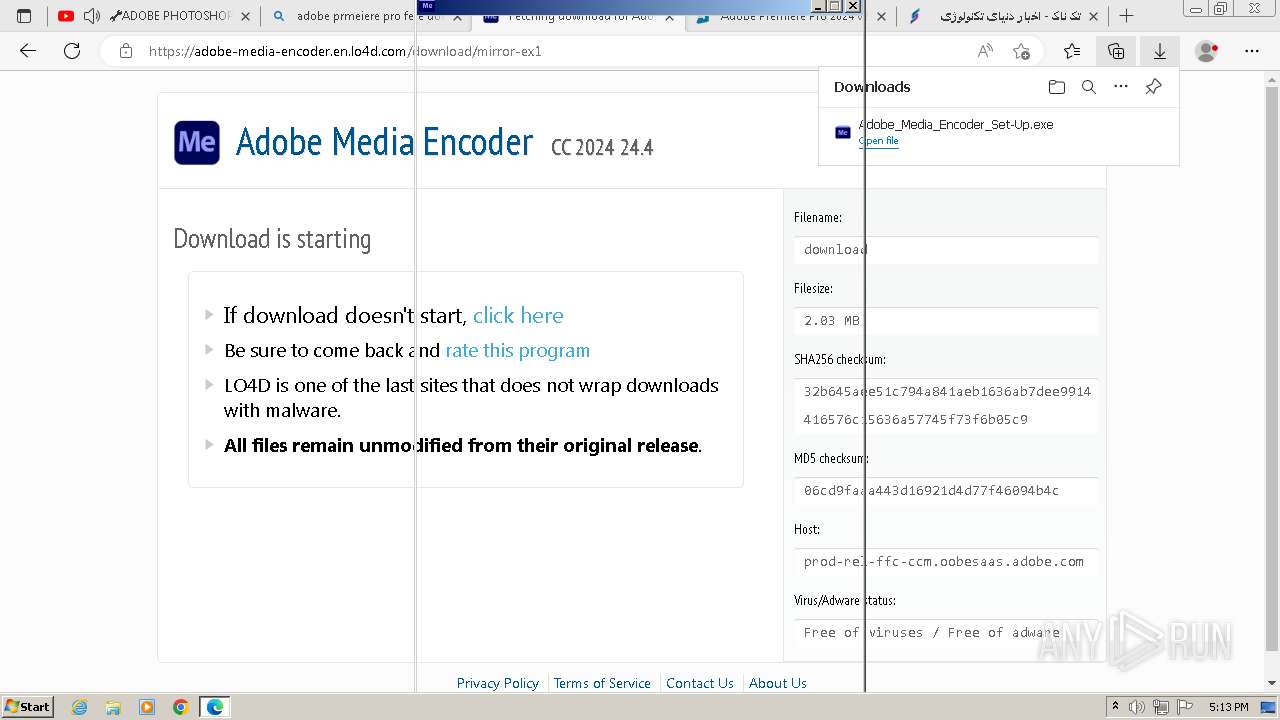
Task: View site information lock icon
Action: click(x=126, y=51)
